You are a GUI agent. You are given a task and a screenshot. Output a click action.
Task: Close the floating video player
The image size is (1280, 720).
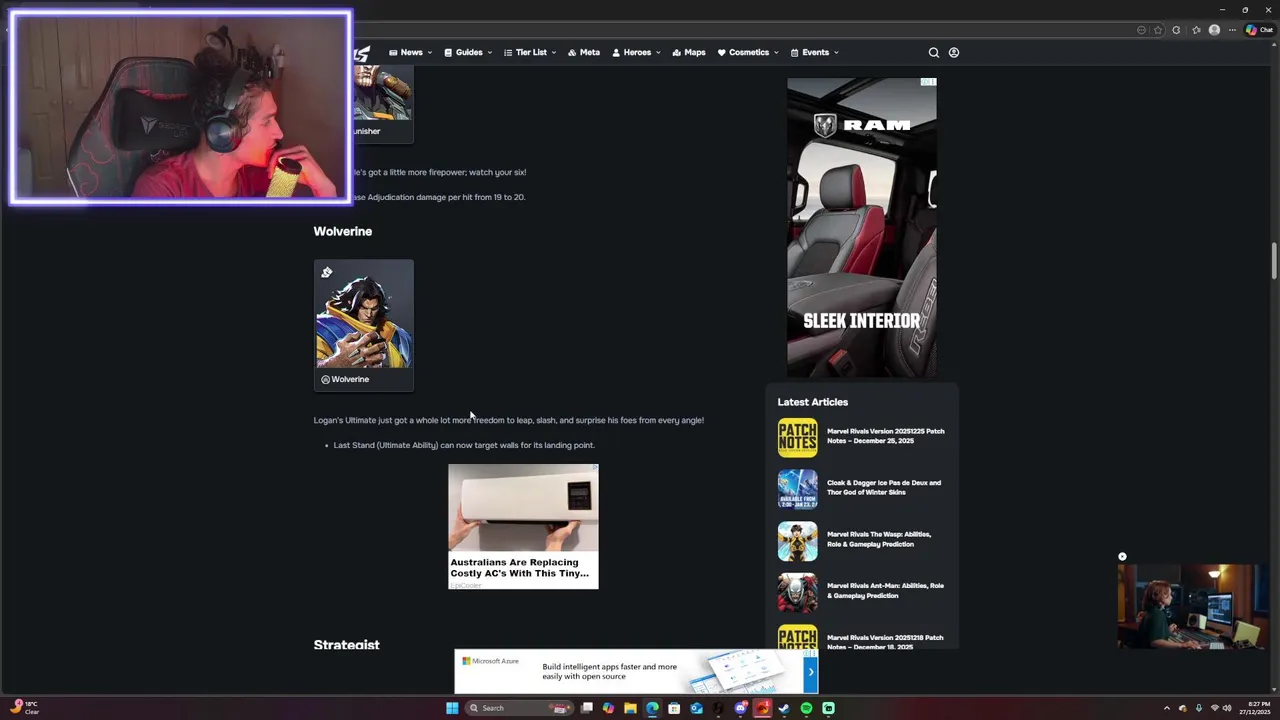pos(1122,557)
